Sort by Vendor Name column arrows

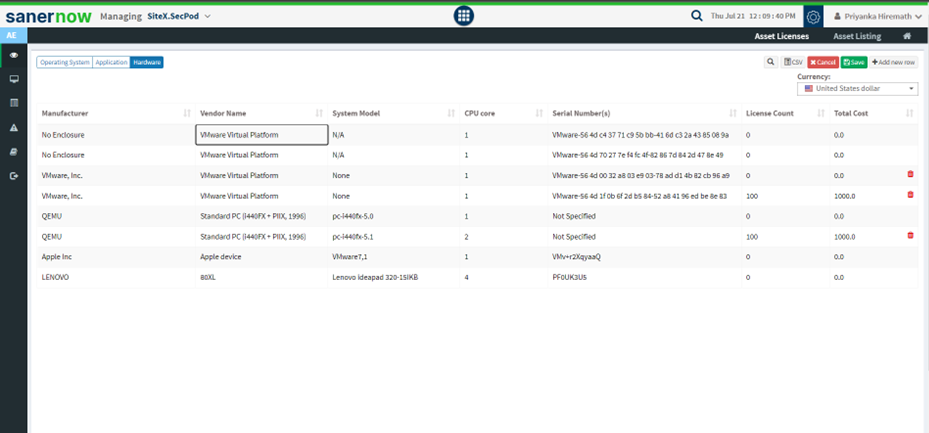[x=319, y=113]
